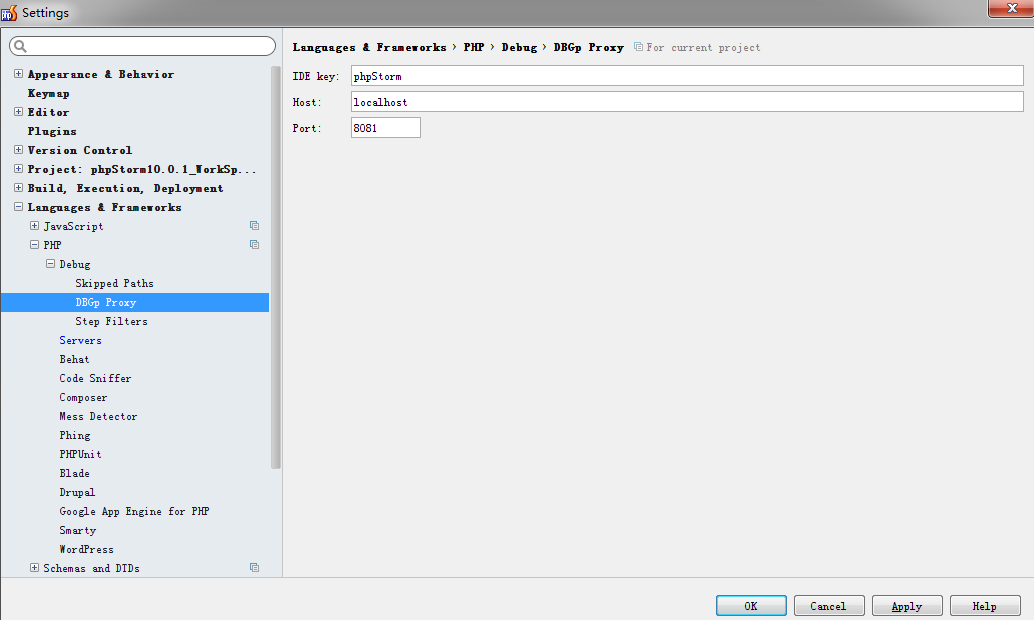Collapse the PHP node
The image size is (1034, 620).
(34, 245)
